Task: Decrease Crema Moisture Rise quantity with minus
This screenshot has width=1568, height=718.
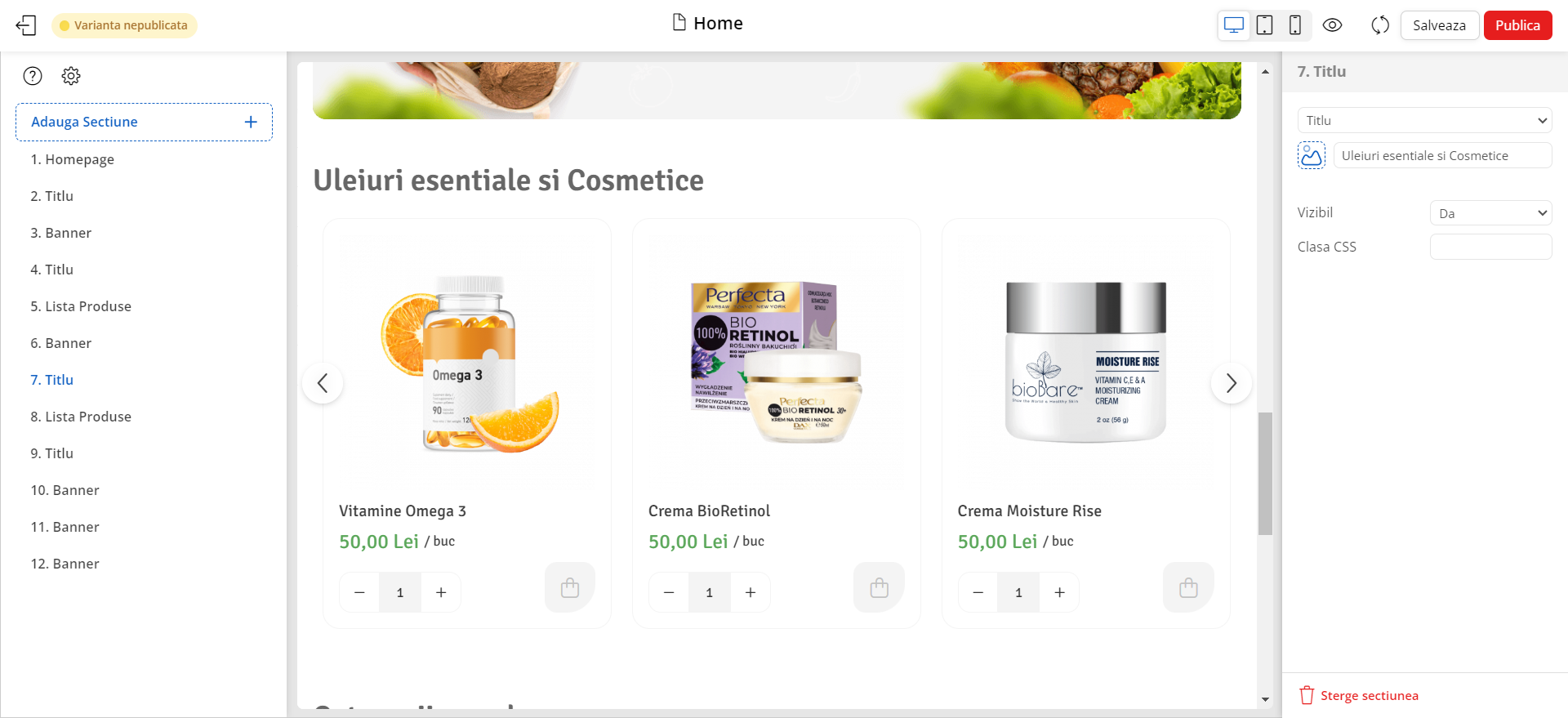Action: (x=978, y=592)
